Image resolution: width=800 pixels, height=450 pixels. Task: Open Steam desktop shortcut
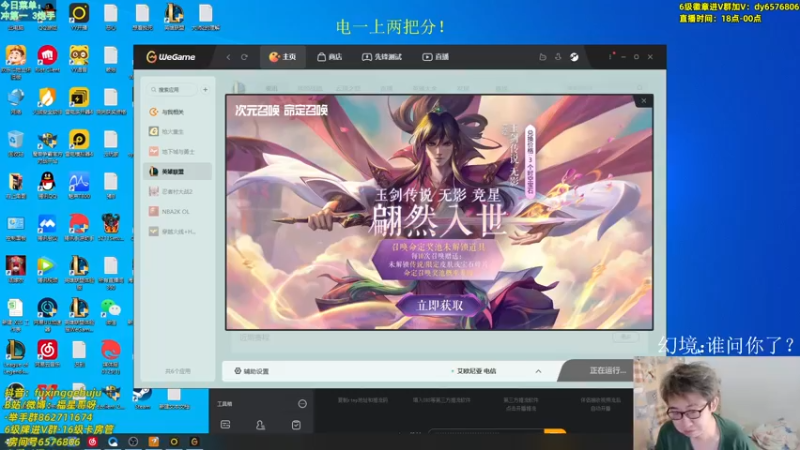click(142, 397)
